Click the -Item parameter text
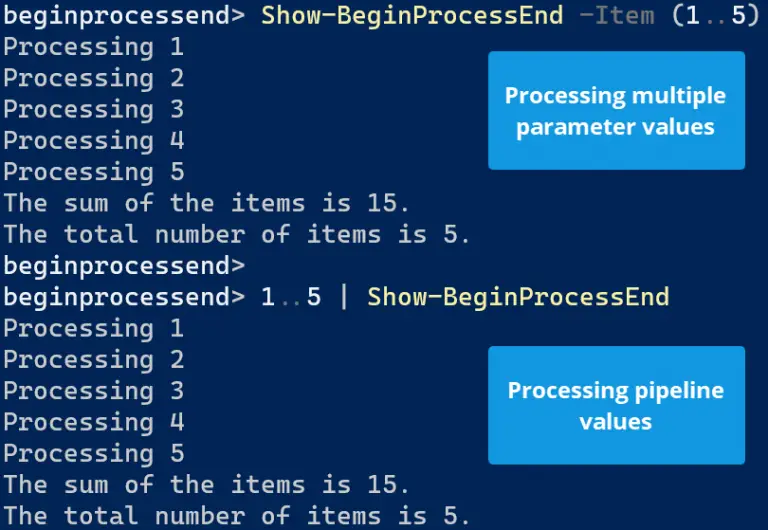The width and height of the screenshot is (768, 530). [x=617, y=16]
